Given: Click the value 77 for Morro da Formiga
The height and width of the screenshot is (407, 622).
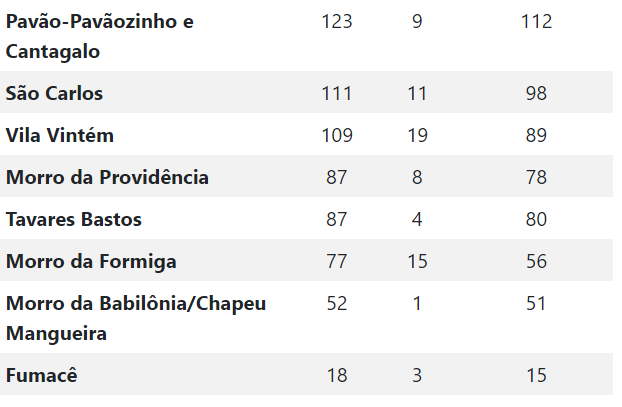Looking at the screenshot, I should (x=337, y=261).
